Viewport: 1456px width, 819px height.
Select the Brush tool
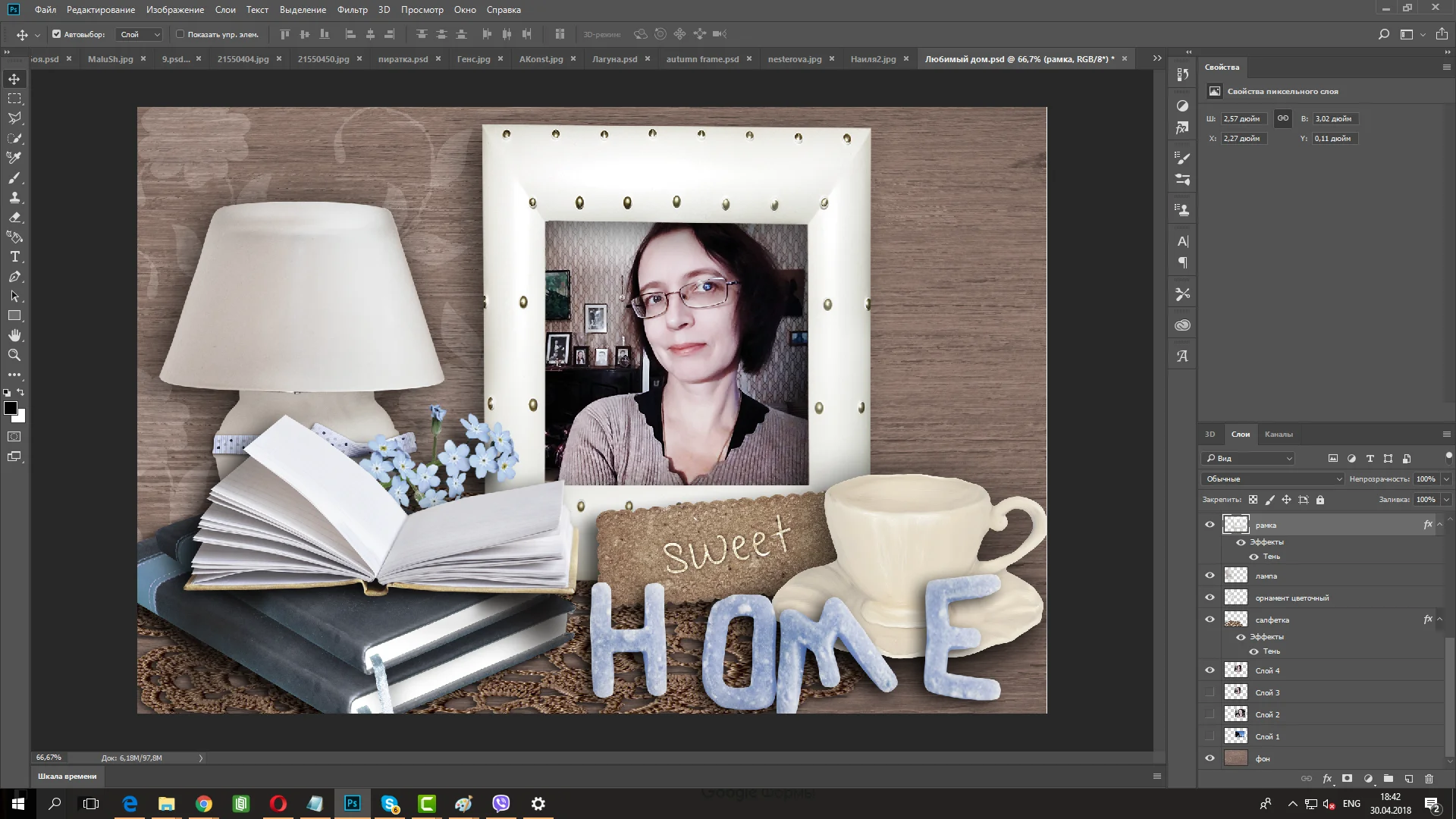[x=14, y=177]
